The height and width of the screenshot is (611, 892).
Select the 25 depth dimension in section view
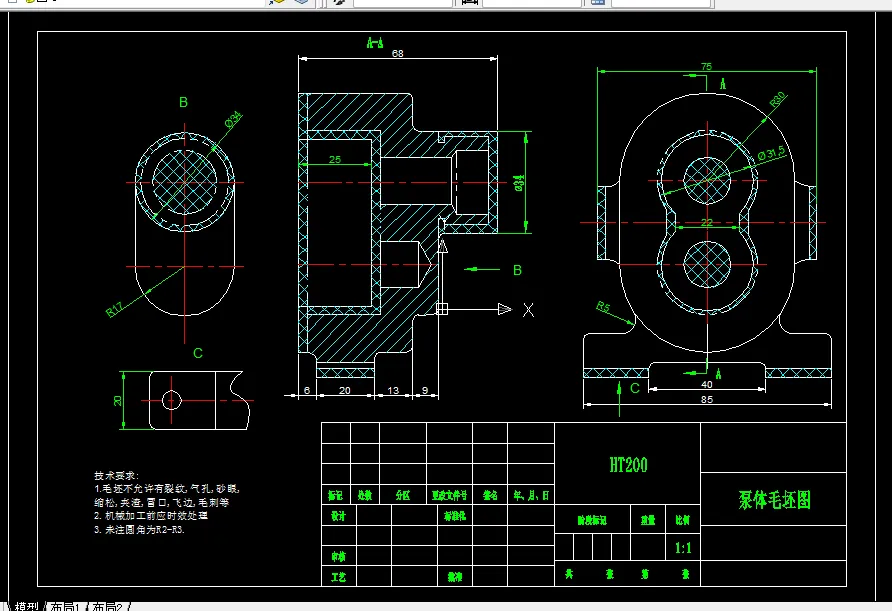click(335, 159)
